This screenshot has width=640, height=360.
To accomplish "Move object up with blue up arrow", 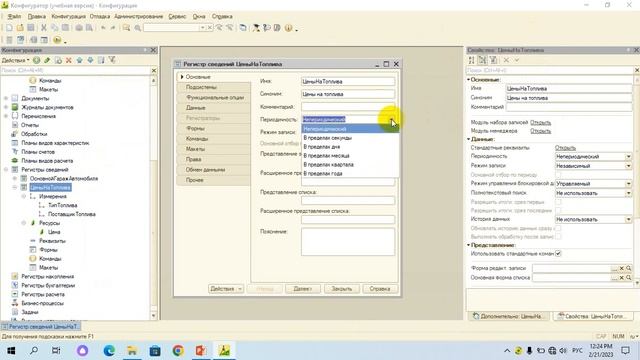I will pos(80,60).
